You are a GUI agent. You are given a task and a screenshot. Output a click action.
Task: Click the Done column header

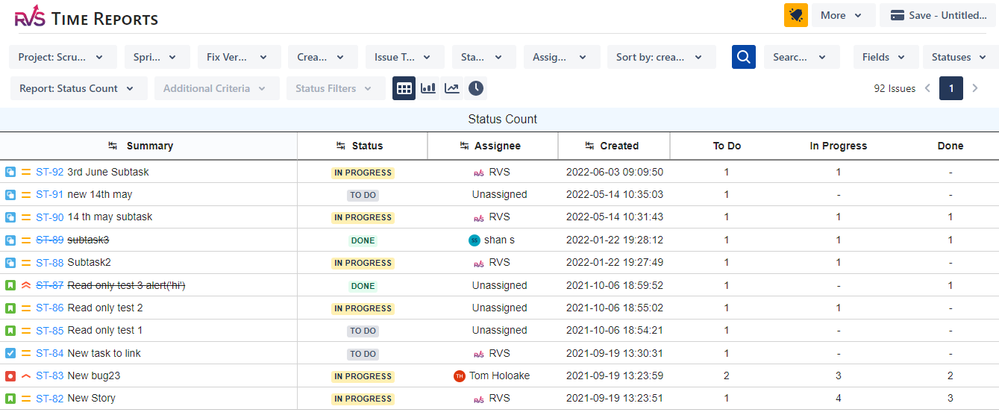coord(950,146)
